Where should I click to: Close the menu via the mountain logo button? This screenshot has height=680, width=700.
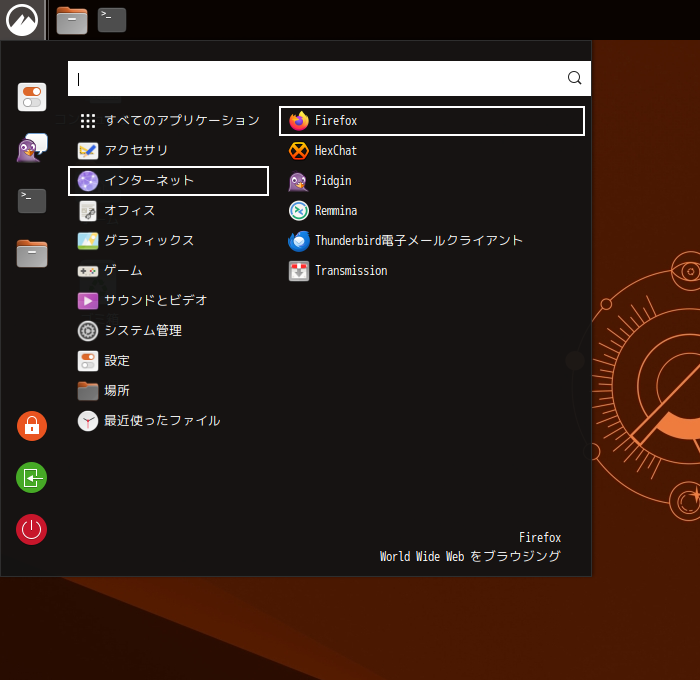[x=22, y=20]
